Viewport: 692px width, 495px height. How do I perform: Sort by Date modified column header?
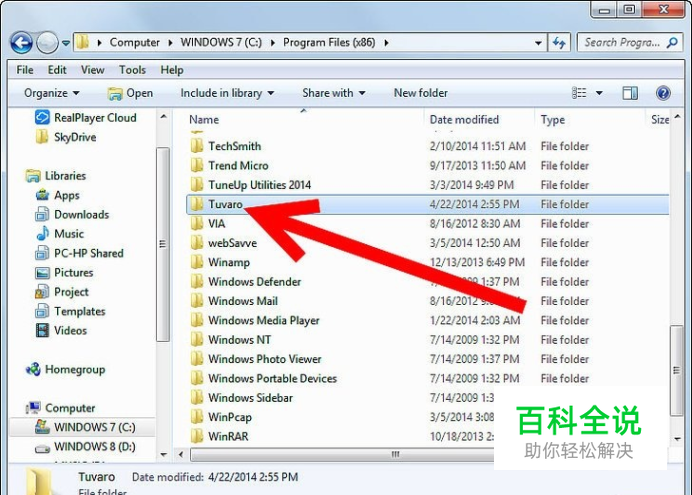pos(464,120)
